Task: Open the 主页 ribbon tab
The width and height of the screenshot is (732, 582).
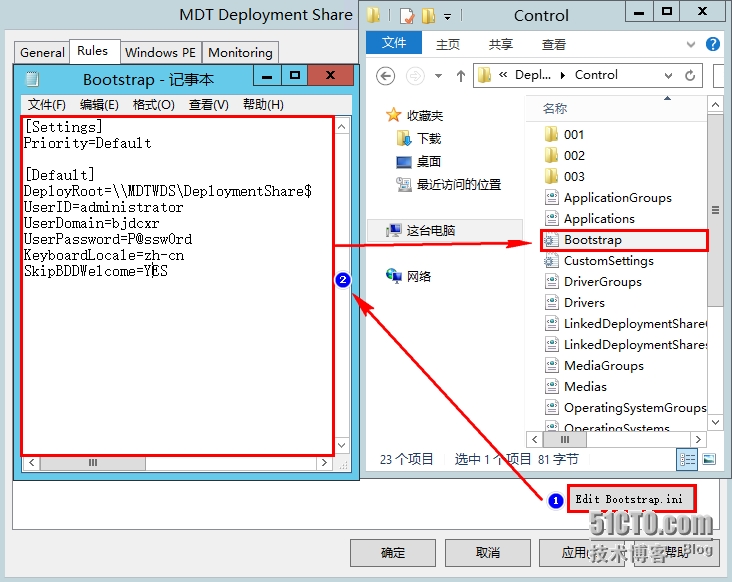Action: [448, 44]
